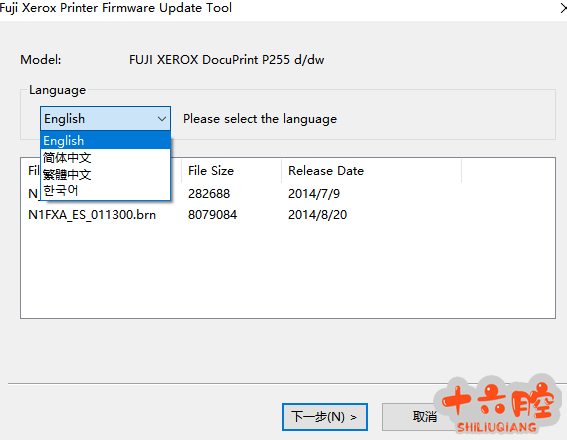Sort by the Release Date column header
This screenshot has height=440, width=567.
pos(371,171)
